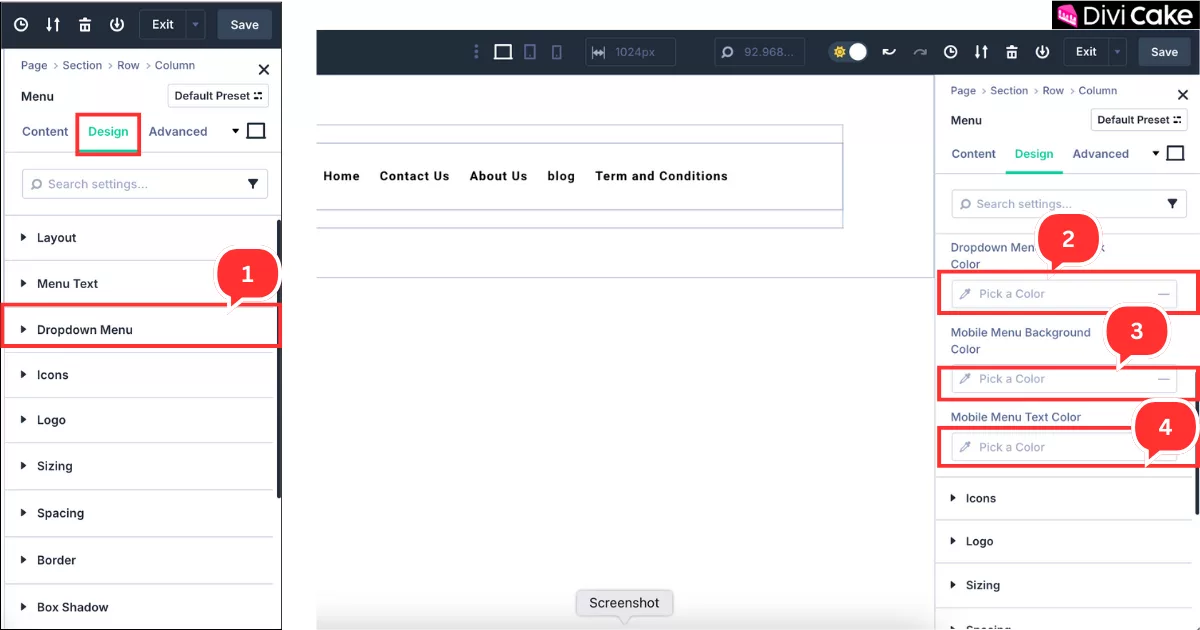The width and height of the screenshot is (1200, 630).
Task: Select Design tab in left panel
Action: pos(108,131)
